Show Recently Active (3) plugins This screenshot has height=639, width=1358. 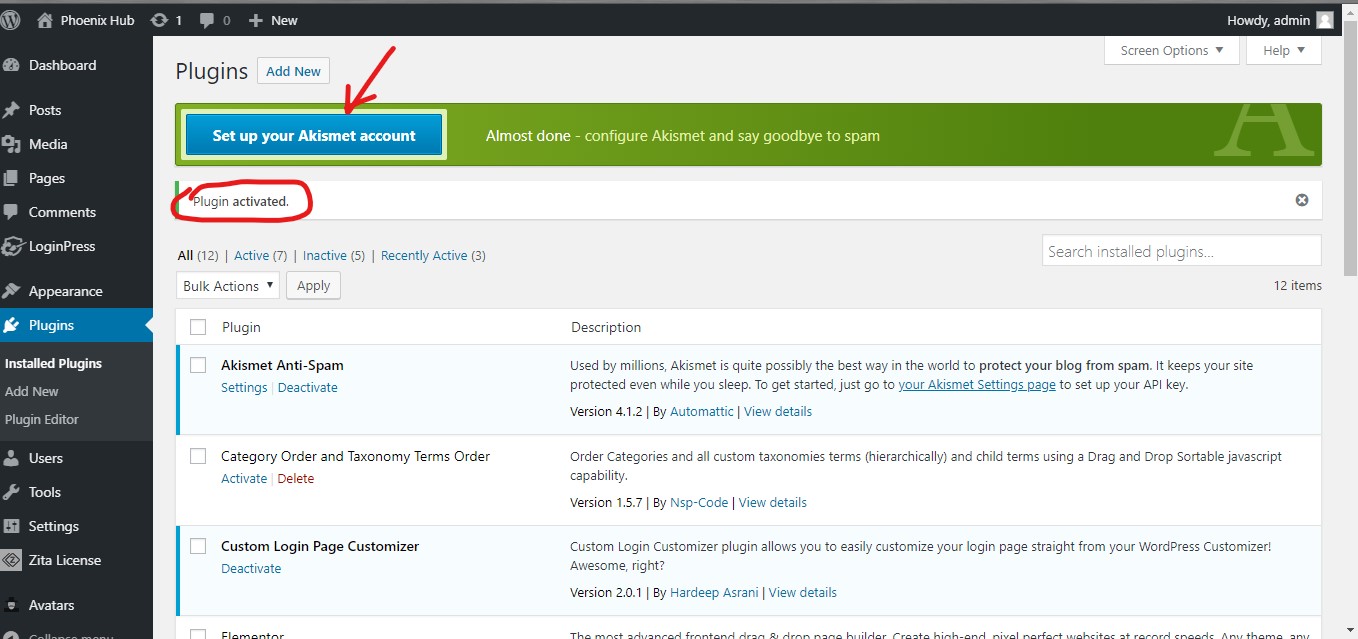tap(433, 255)
